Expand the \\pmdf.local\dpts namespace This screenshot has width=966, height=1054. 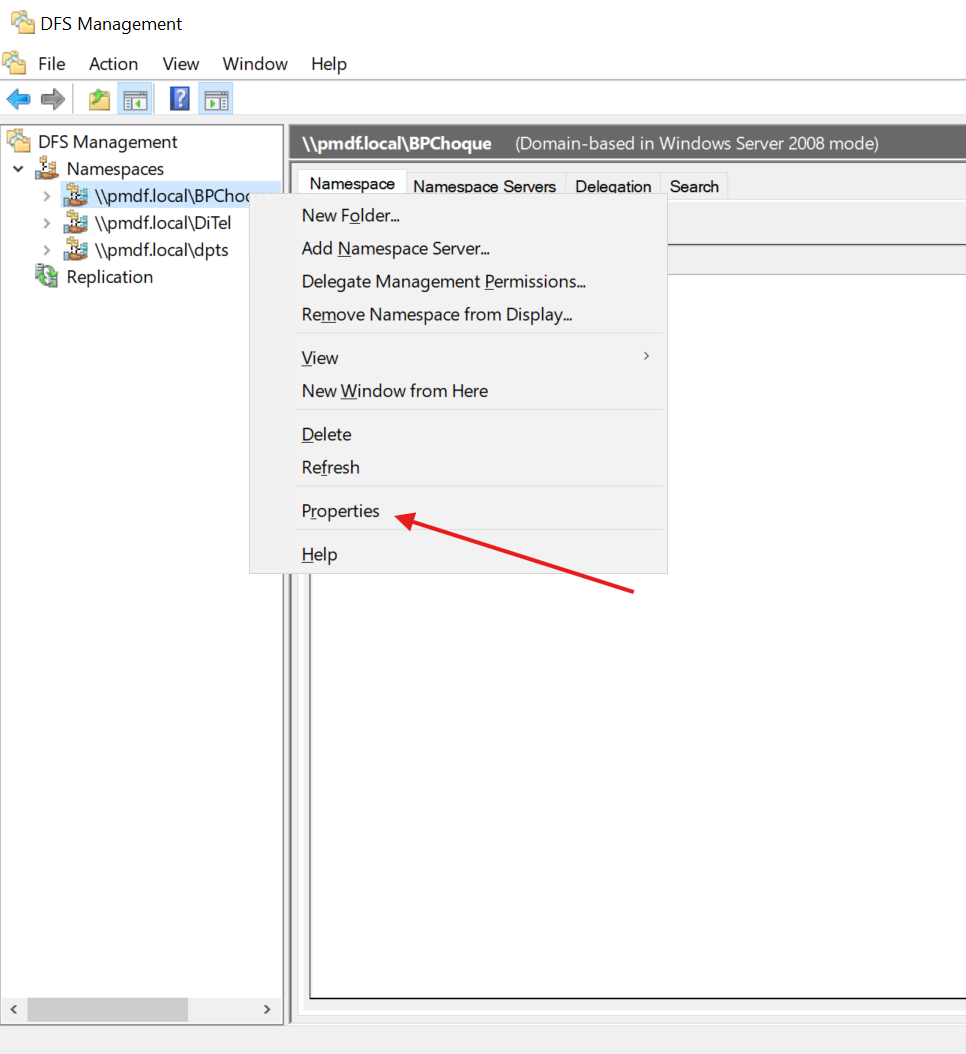point(46,250)
